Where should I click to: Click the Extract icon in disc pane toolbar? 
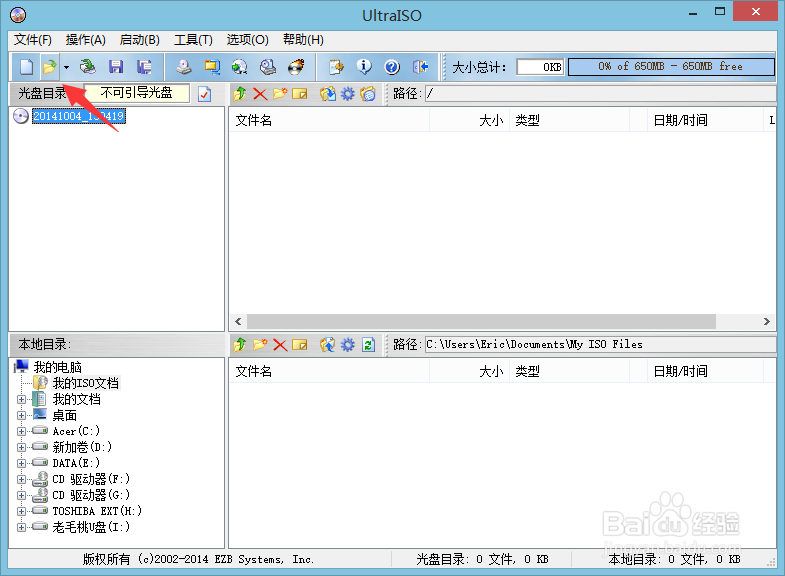tap(328, 94)
